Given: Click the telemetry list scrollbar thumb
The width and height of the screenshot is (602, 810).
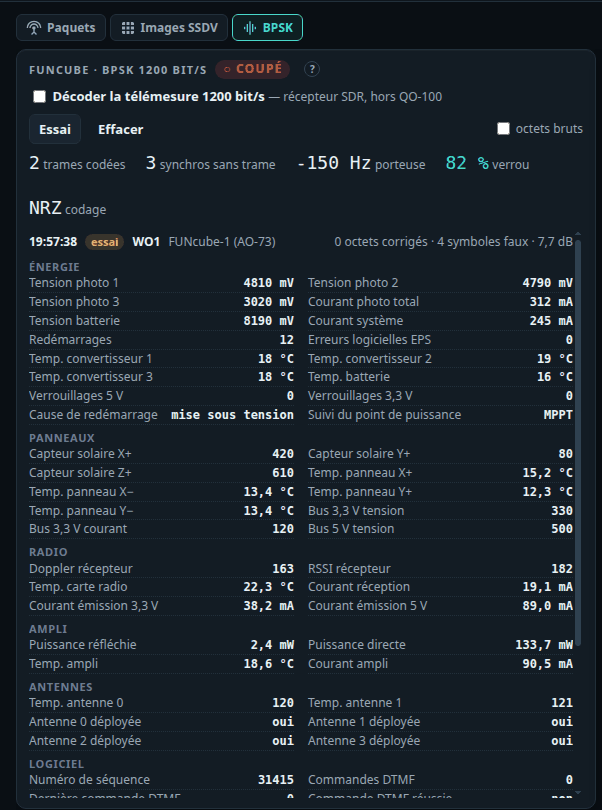Looking at the screenshot, I should click(578, 443).
